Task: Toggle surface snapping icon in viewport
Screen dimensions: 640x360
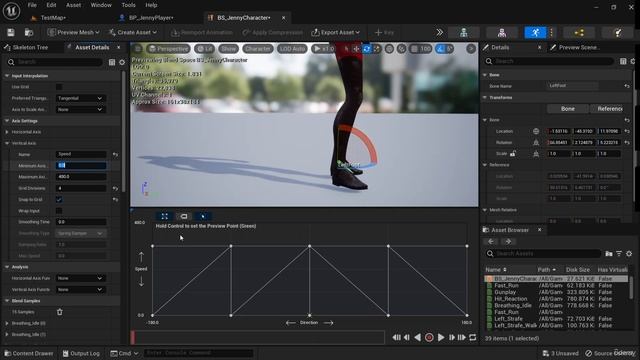Action: [x=402, y=49]
